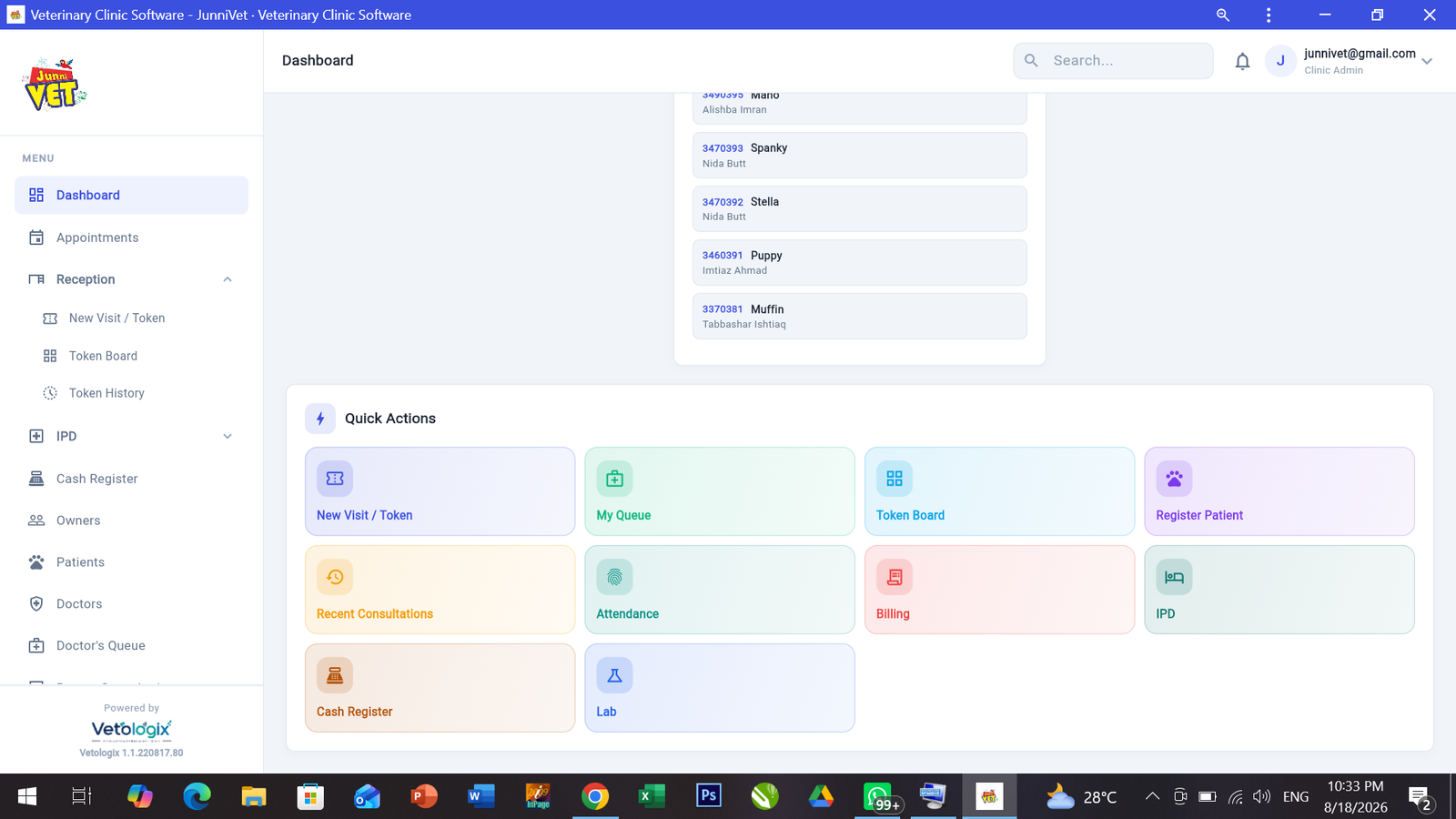Open Owners sidebar item
Viewport: 1456px width, 819px height.
pyautogui.click(x=131, y=521)
